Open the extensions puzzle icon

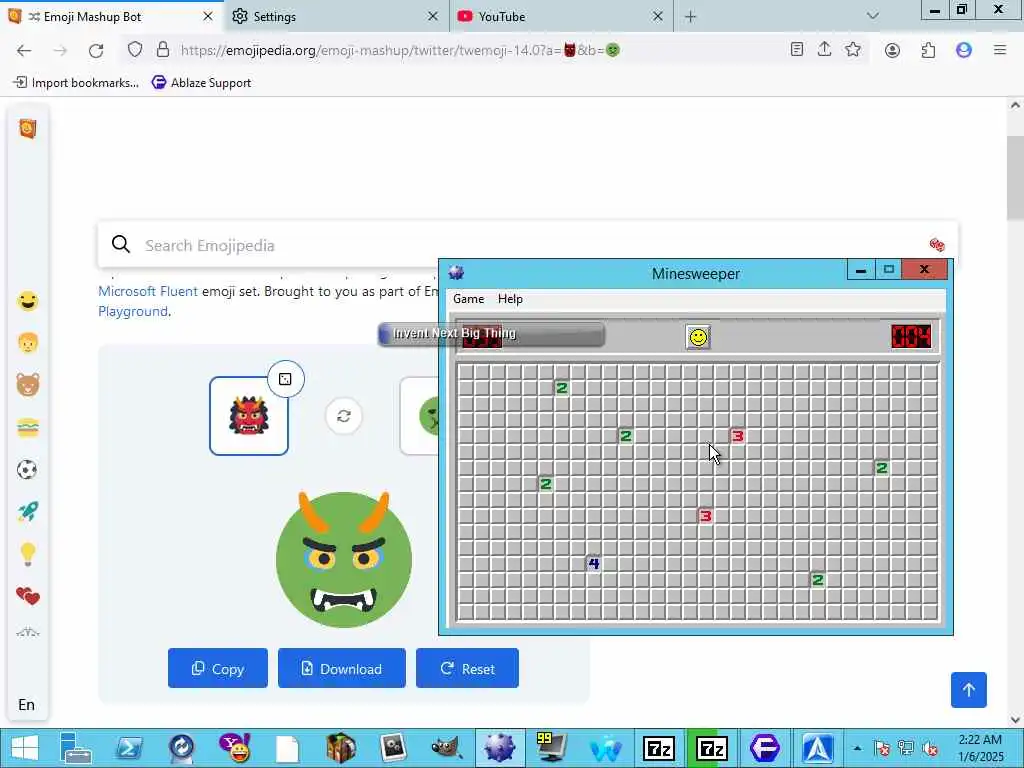coord(929,50)
